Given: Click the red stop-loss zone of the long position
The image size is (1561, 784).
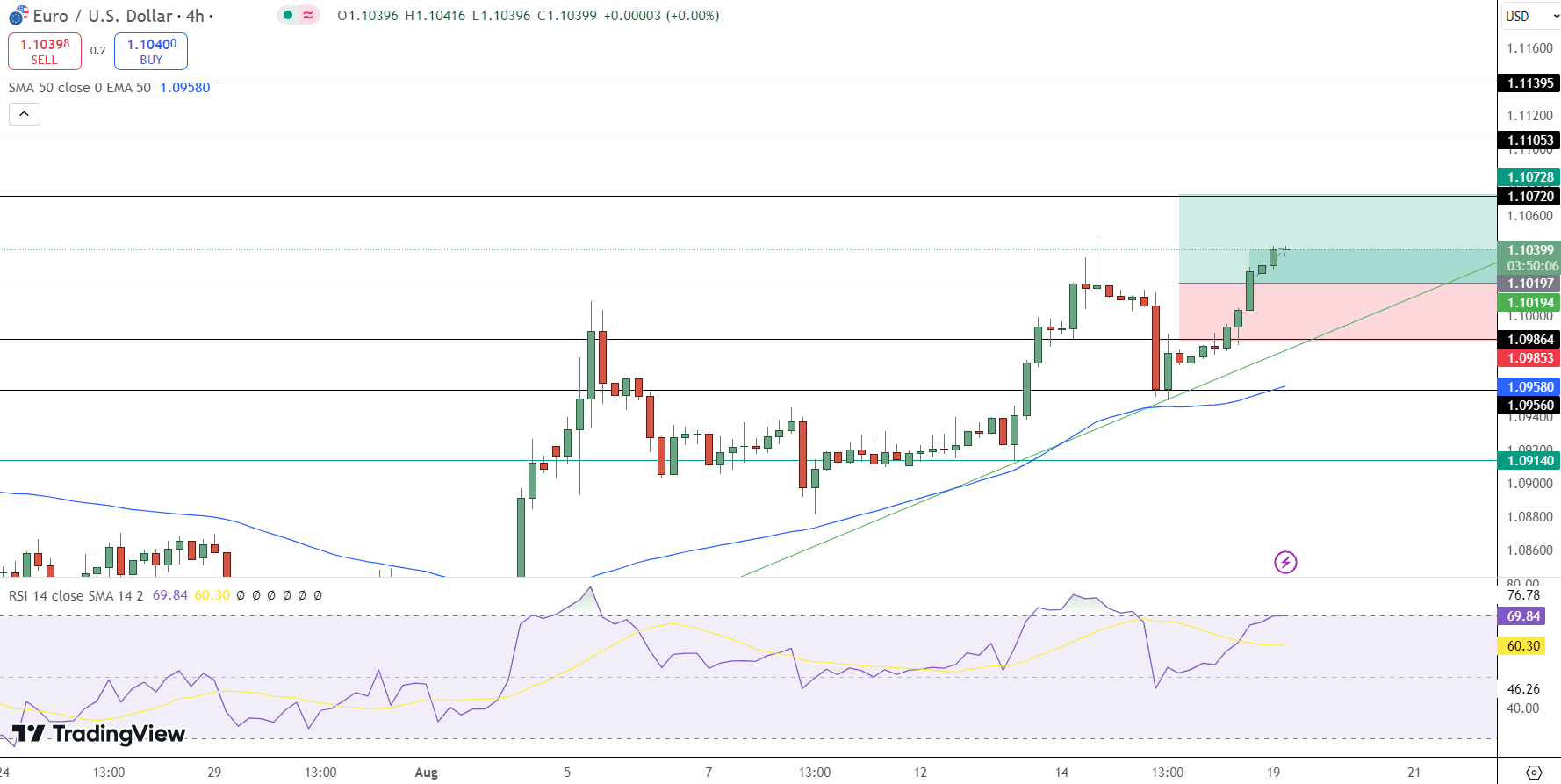Looking at the screenshot, I should point(1337,312).
